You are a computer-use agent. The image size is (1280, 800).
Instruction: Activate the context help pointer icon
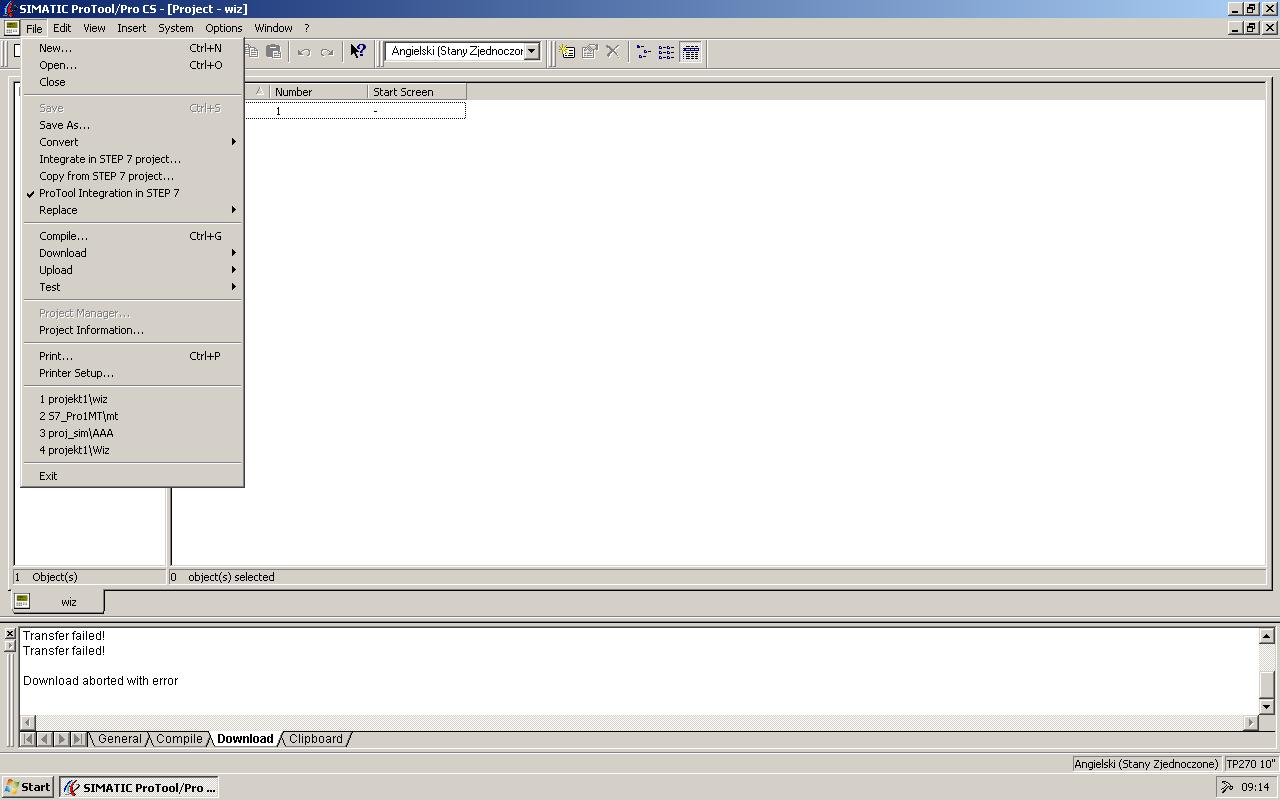[357, 51]
